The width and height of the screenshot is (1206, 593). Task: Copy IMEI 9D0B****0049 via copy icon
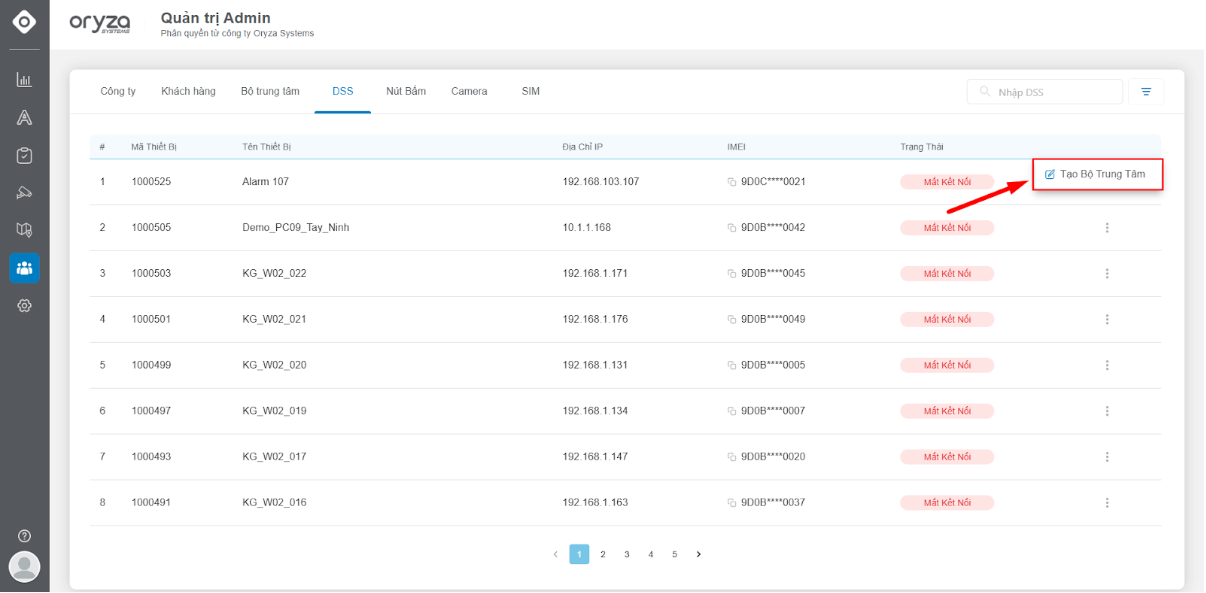pos(732,320)
